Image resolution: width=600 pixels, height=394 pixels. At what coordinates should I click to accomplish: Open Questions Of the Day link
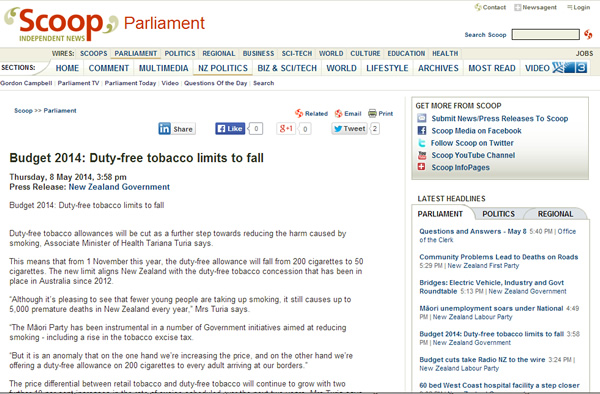(215, 83)
